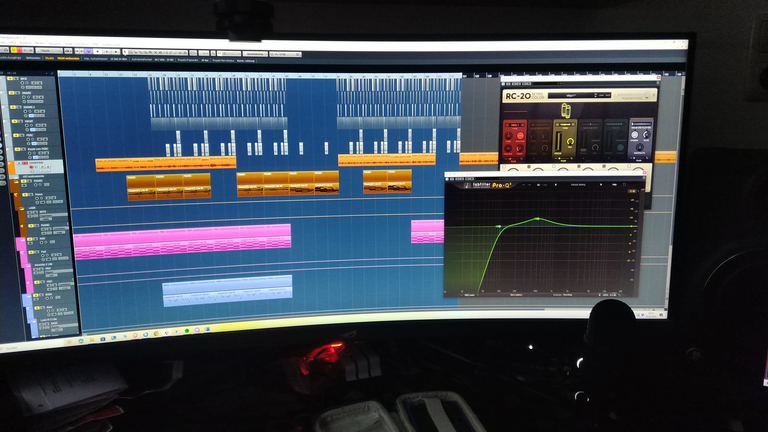Open the rightmost toolbar dropdown field
The image size is (768, 432).
[x=285, y=54]
